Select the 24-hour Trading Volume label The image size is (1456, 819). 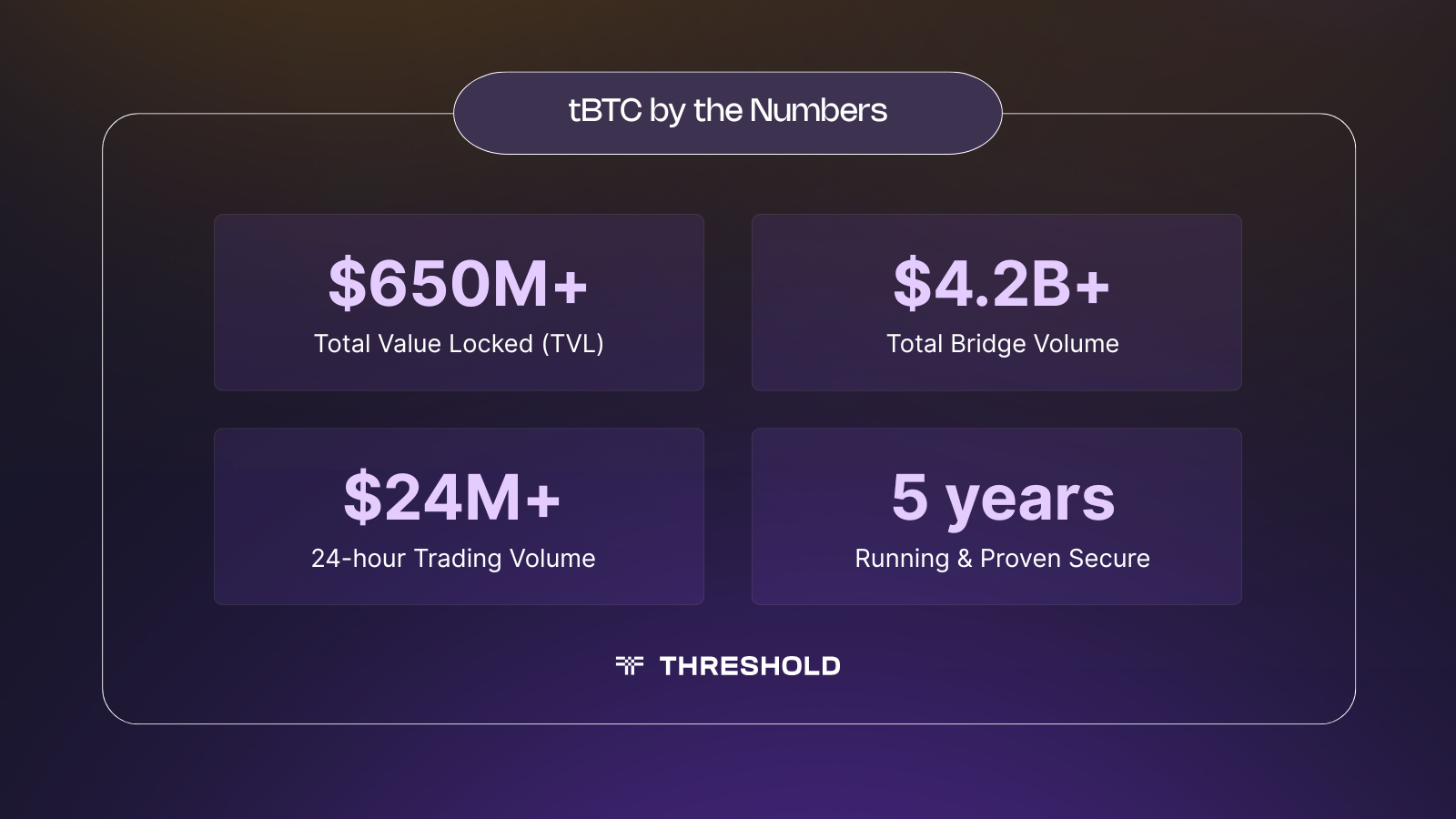(x=453, y=558)
